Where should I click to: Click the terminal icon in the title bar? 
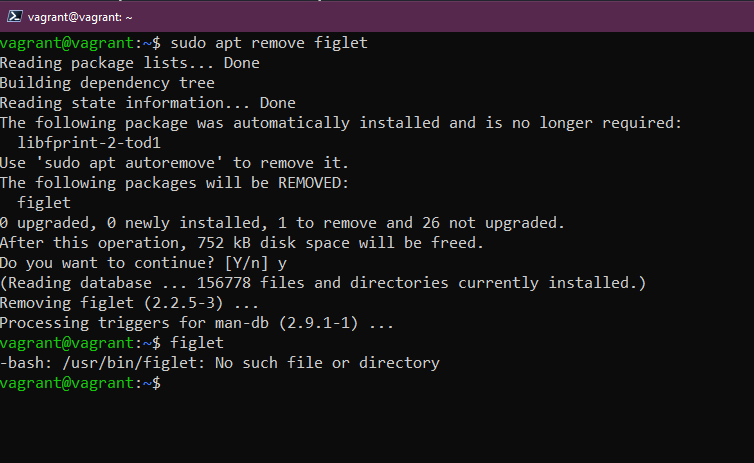tap(15, 15)
